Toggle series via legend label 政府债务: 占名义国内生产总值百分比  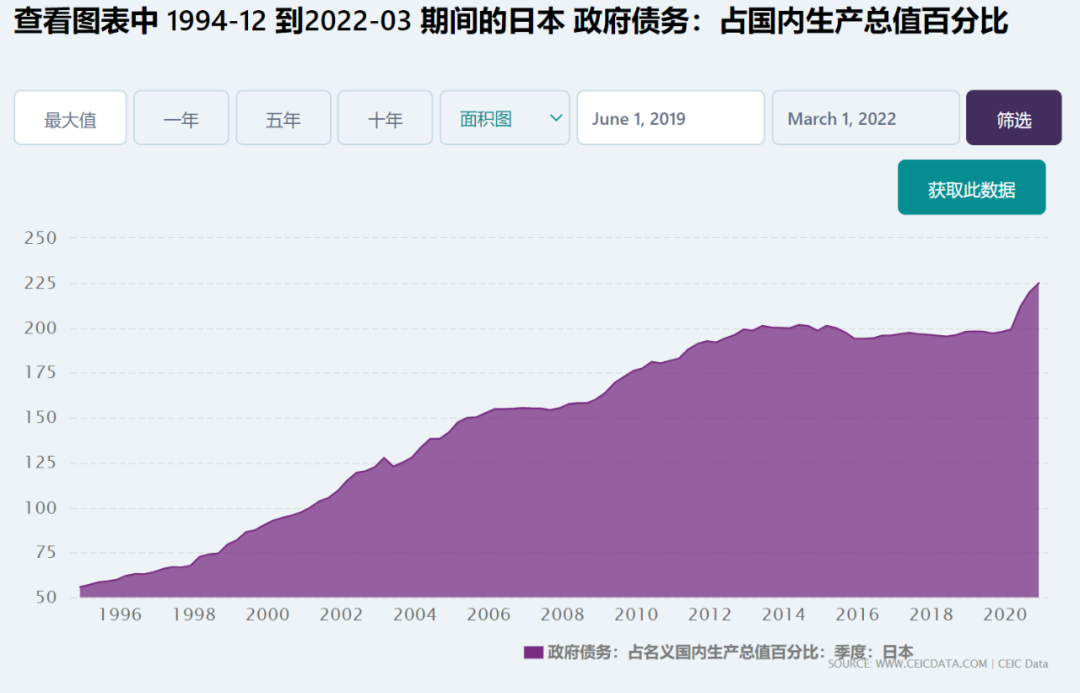pyautogui.click(x=730, y=652)
